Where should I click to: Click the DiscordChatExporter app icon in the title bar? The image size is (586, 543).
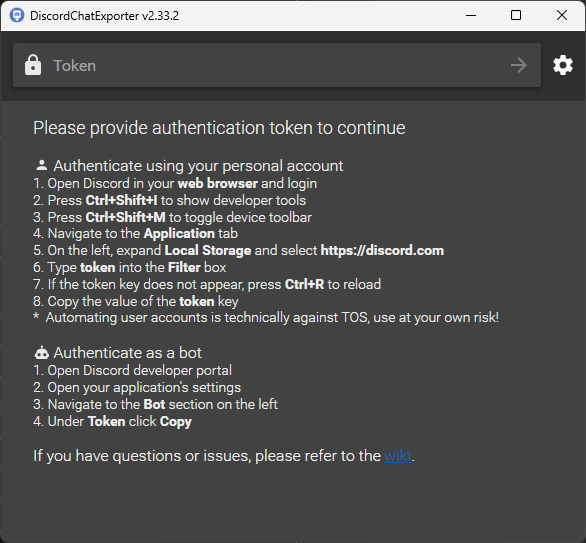pyautogui.click(x=17, y=15)
